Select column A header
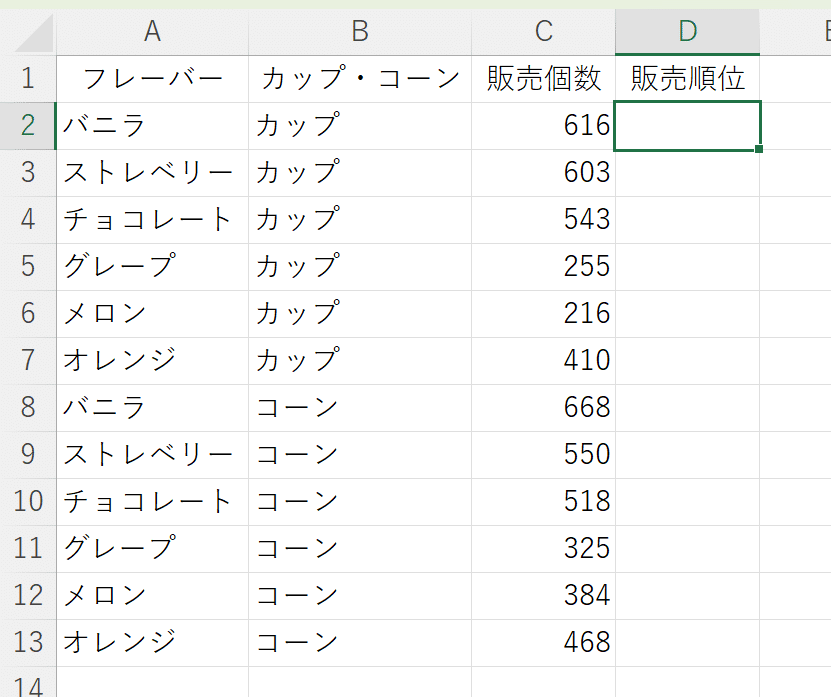 click(x=152, y=32)
